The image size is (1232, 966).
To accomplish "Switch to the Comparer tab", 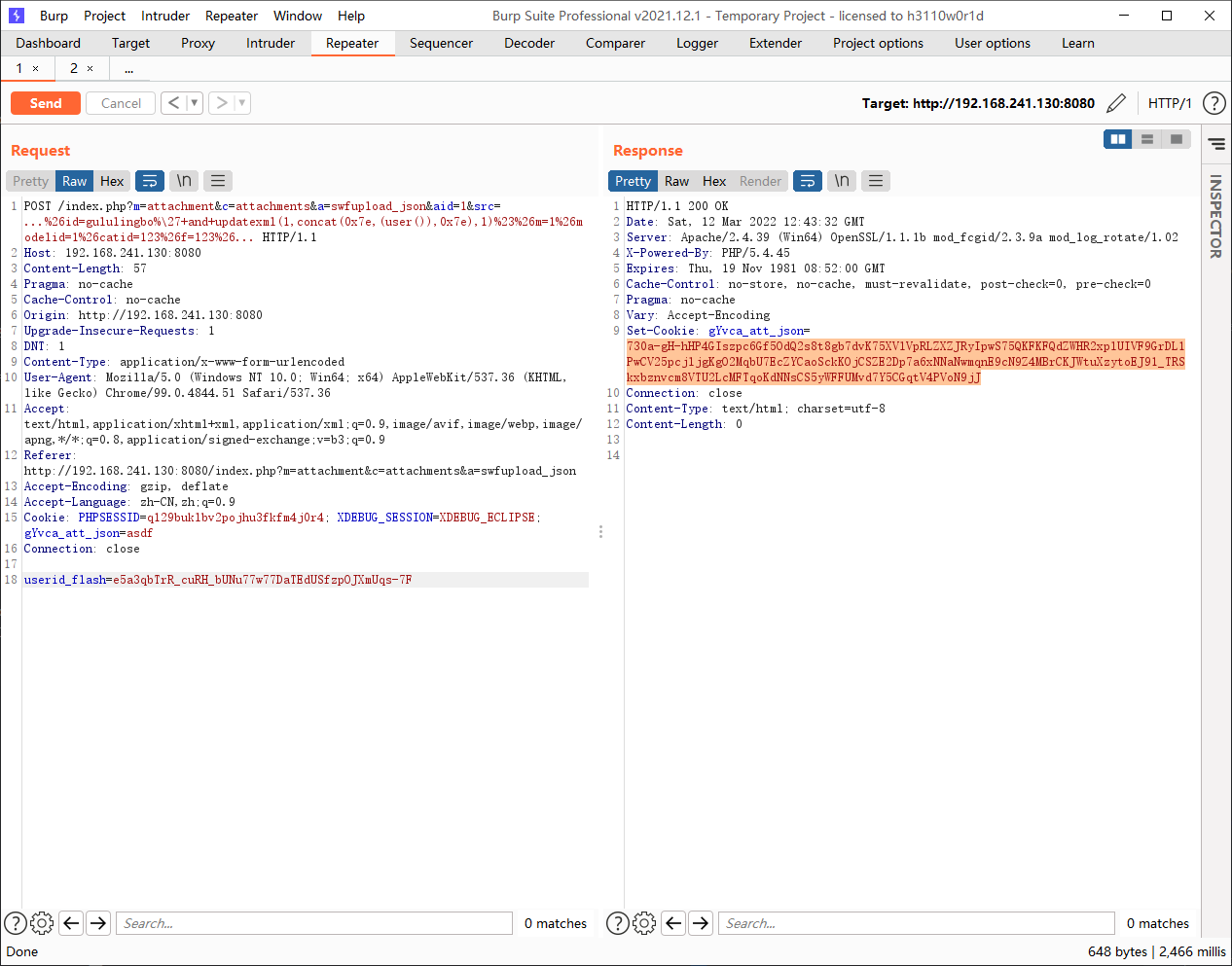I will [x=615, y=43].
